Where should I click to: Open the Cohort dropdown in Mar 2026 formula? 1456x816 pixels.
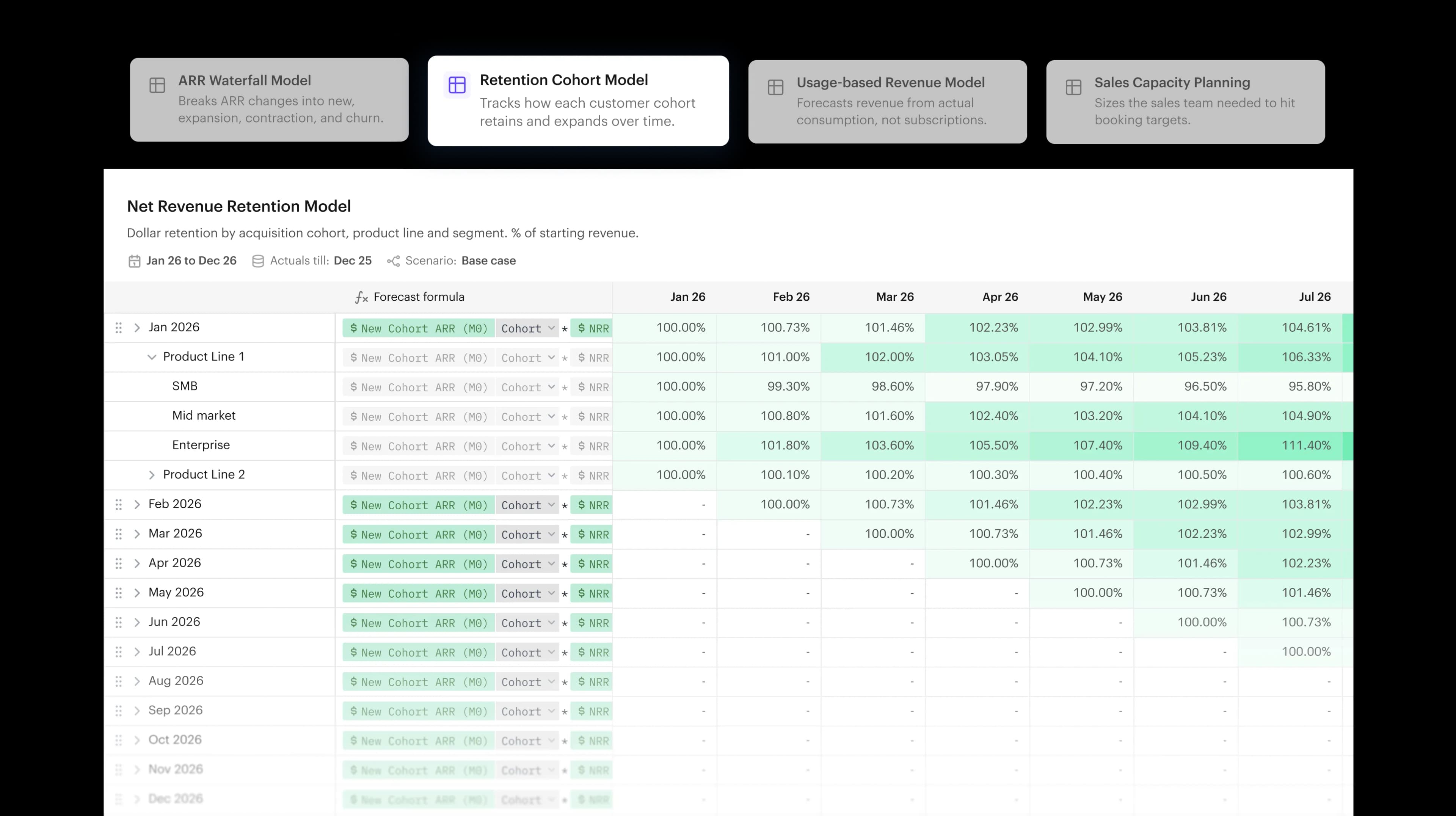(527, 535)
